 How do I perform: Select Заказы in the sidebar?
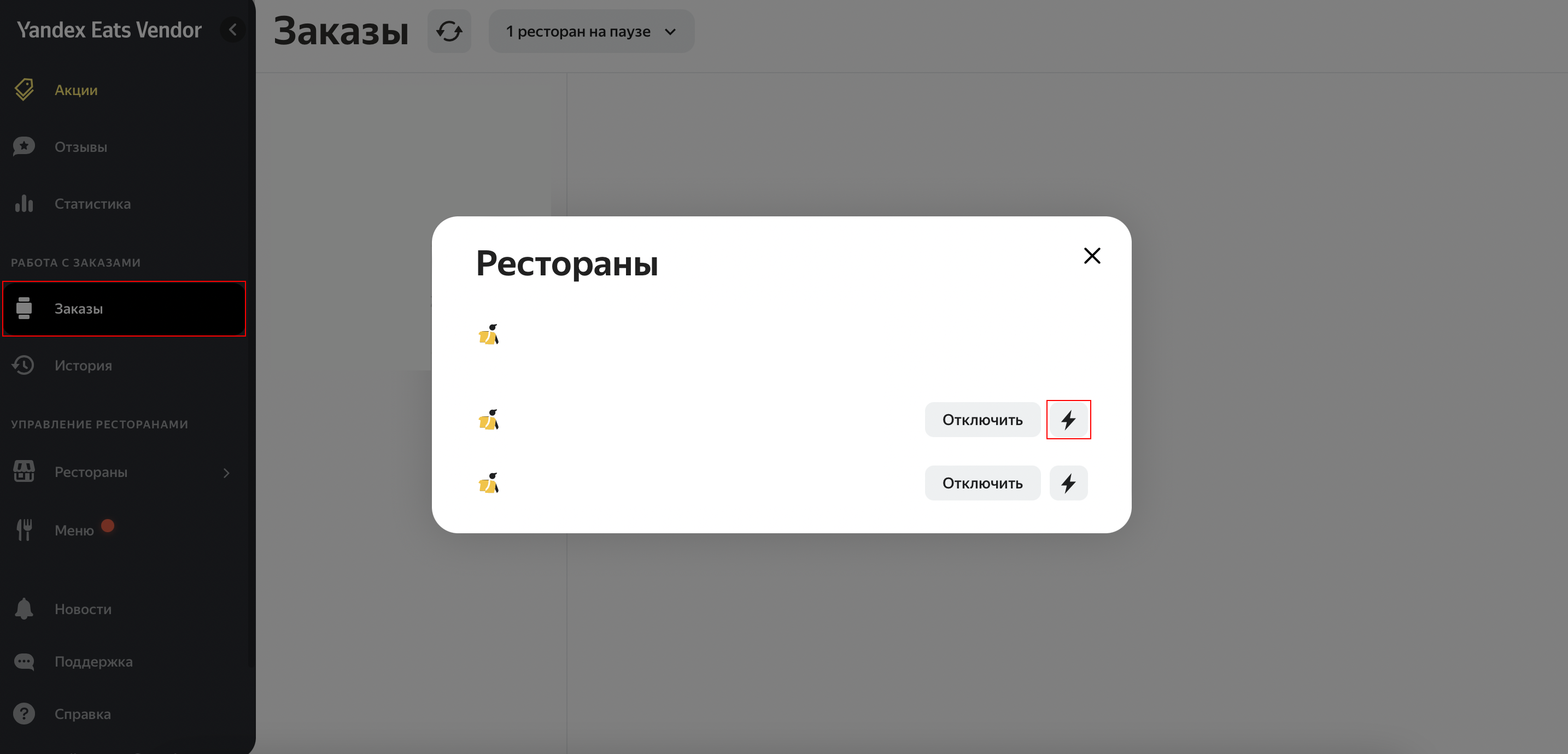[x=79, y=309]
